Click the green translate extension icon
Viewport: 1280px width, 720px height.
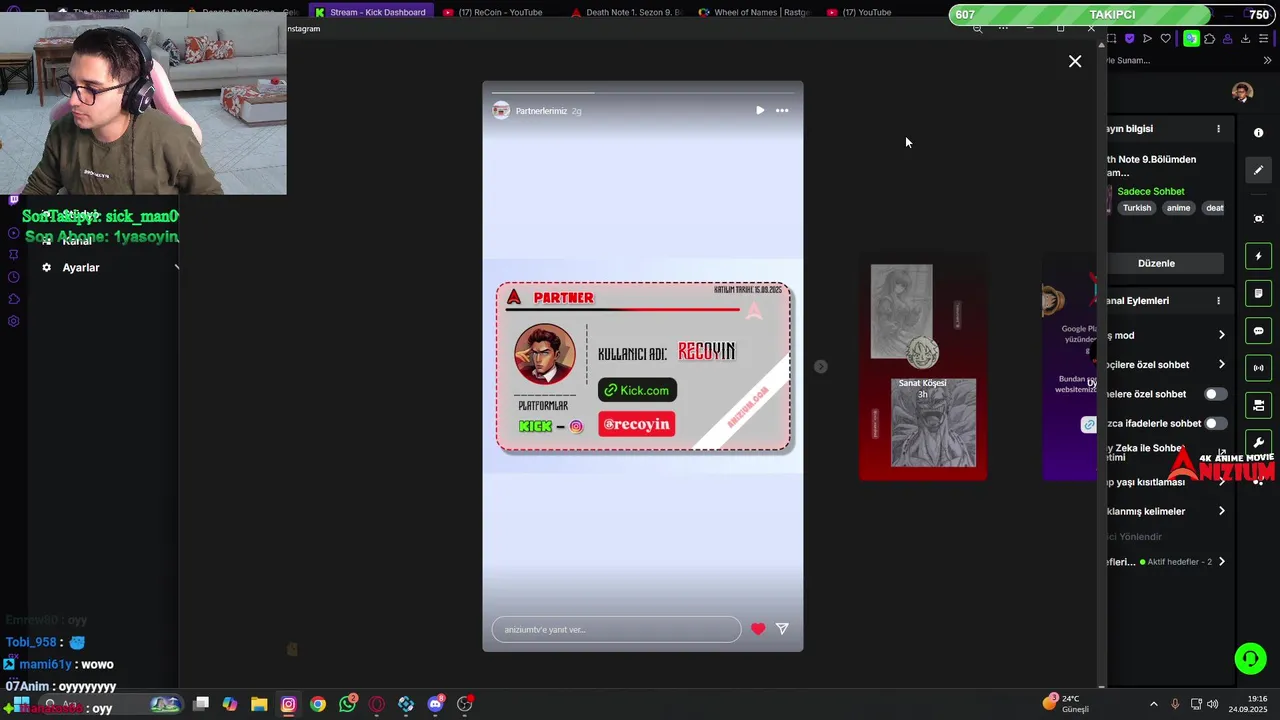tap(1191, 39)
